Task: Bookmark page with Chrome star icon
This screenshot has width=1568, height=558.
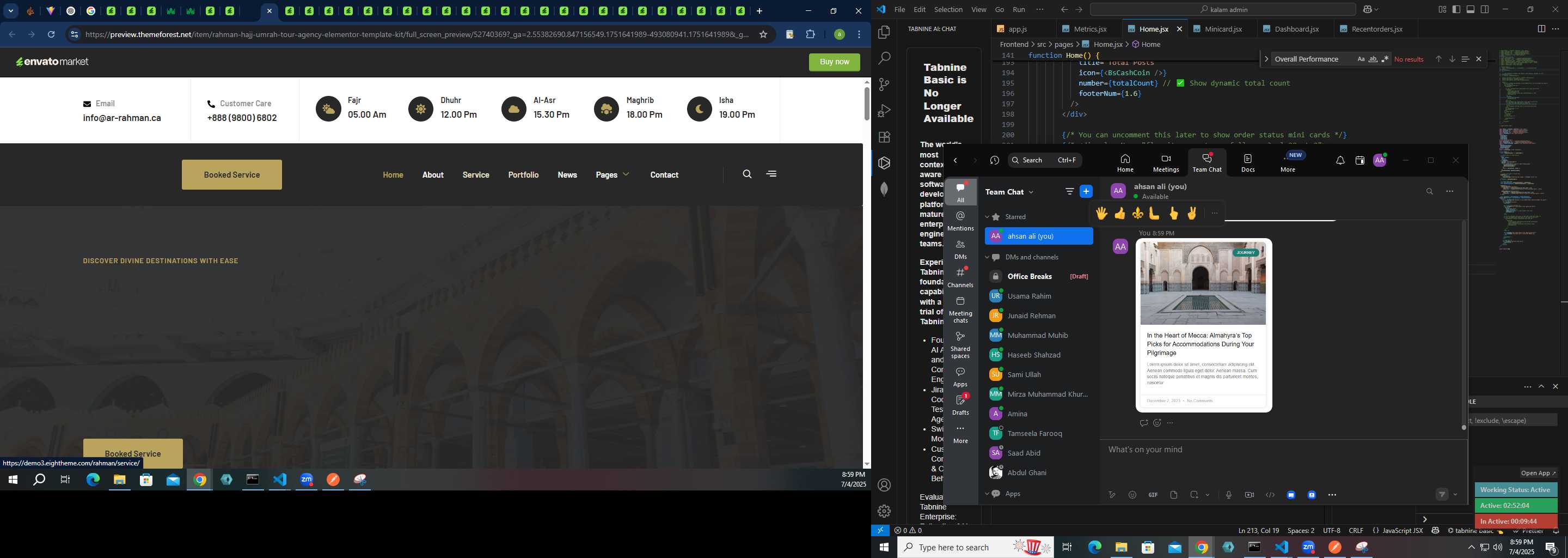Action: tap(763, 35)
